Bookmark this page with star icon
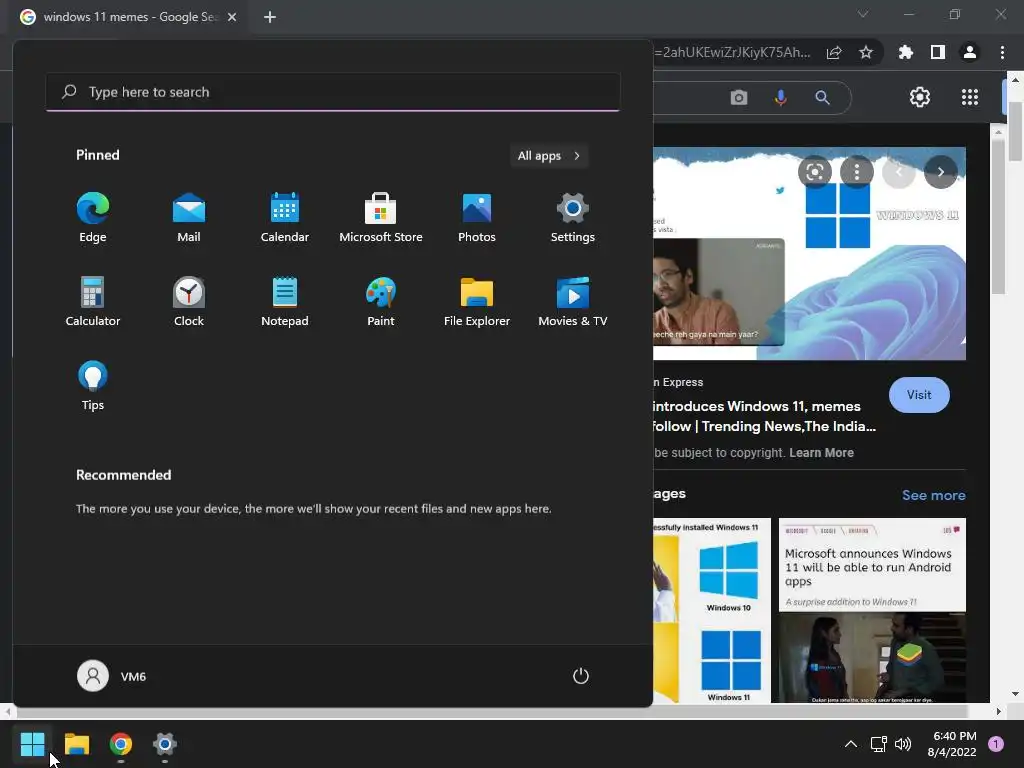Viewport: 1024px width, 768px height. [x=866, y=52]
